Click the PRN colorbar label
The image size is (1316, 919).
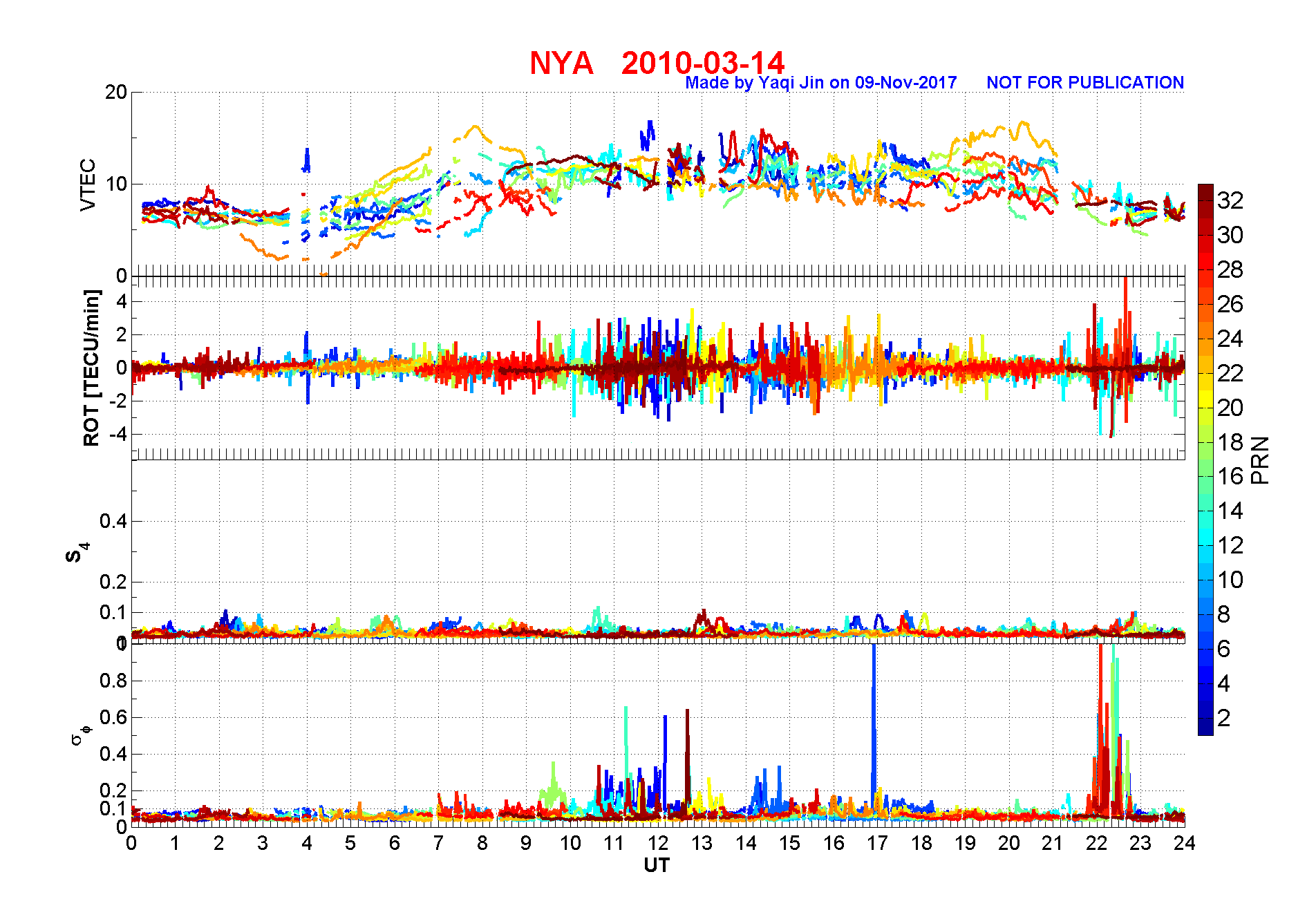tap(1260, 460)
